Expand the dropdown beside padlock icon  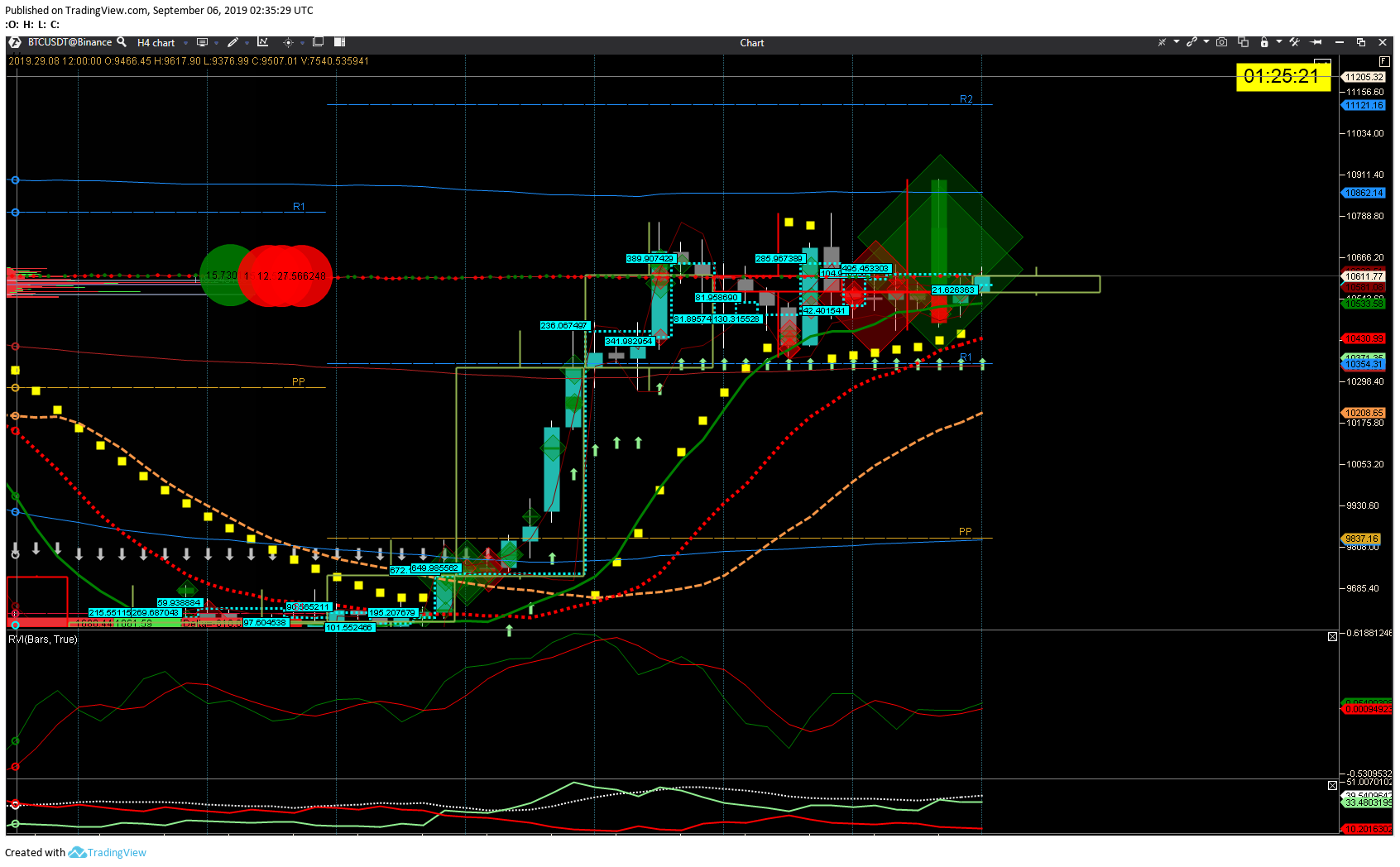(x=1279, y=42)
